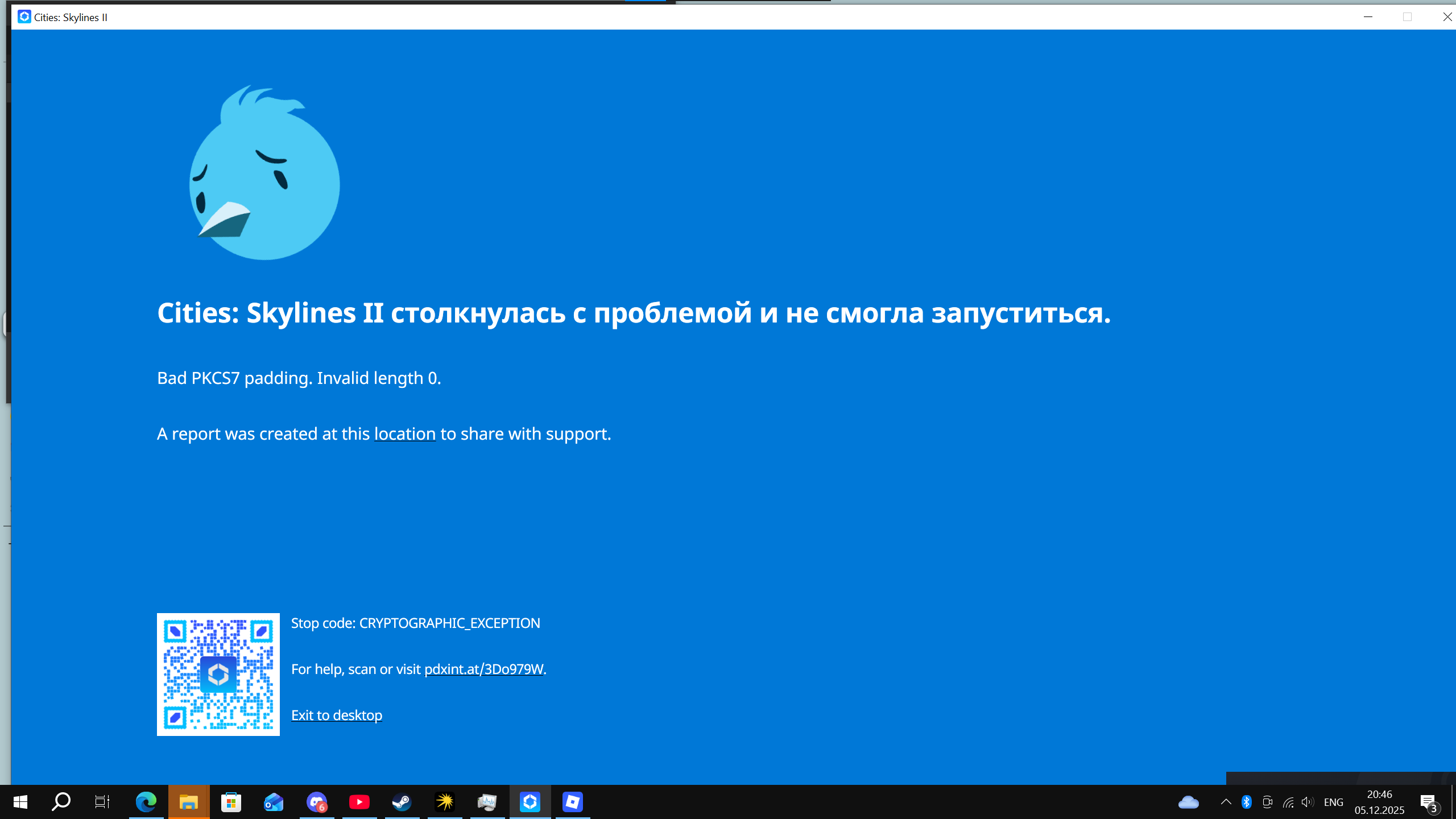Launch Microsoft Edge from the taskbar

146,802
